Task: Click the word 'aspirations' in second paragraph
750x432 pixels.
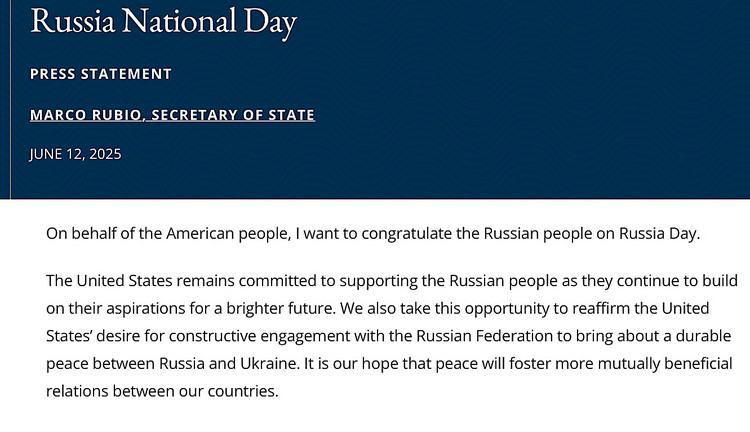Action: pos(145,308)
